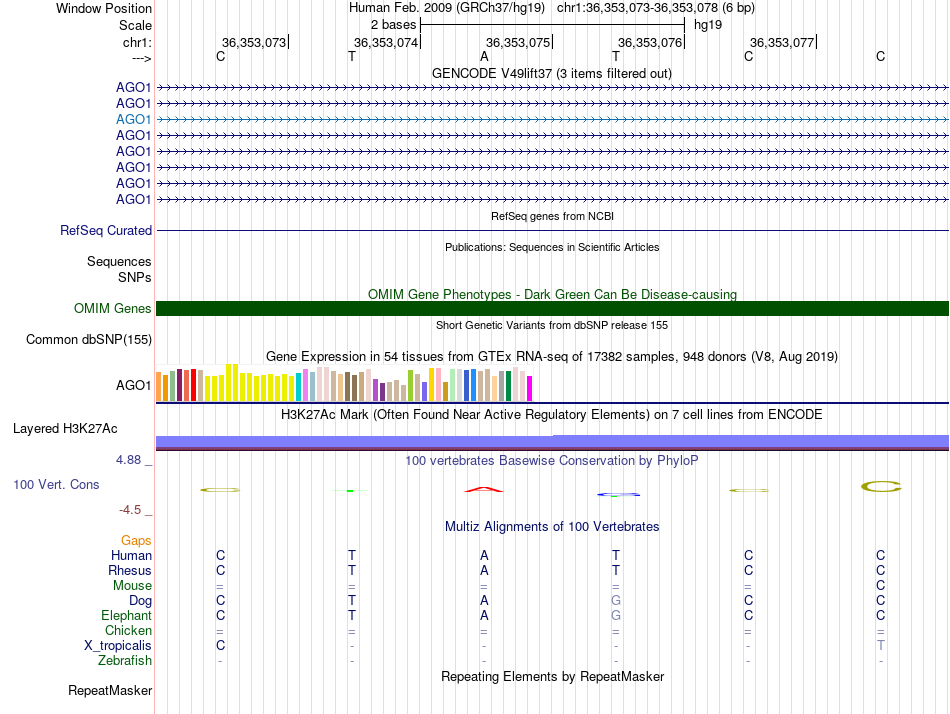Click the T base in X_tropicalis row

[x=881, y=646]
